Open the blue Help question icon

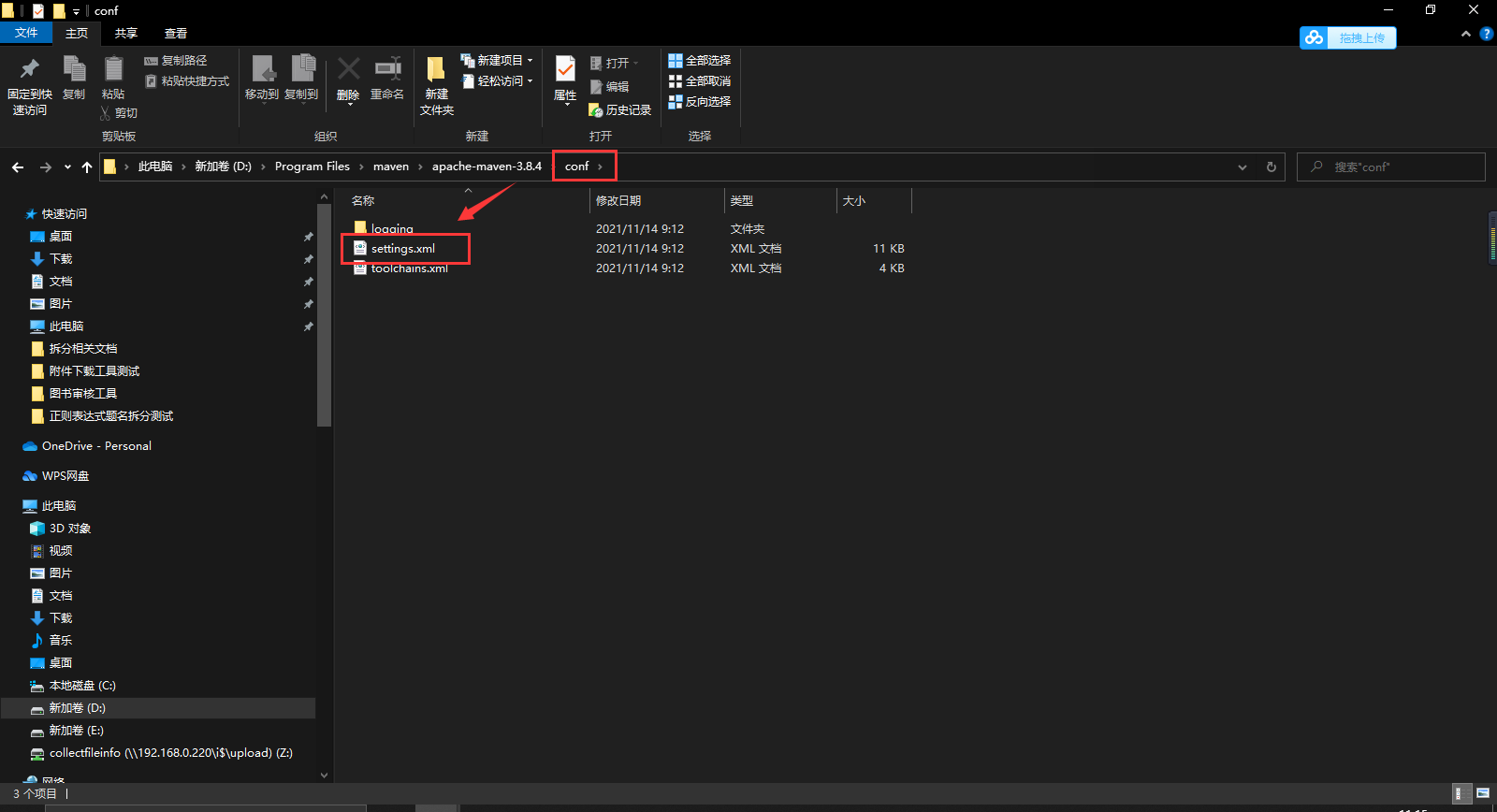pos(1486,34)
